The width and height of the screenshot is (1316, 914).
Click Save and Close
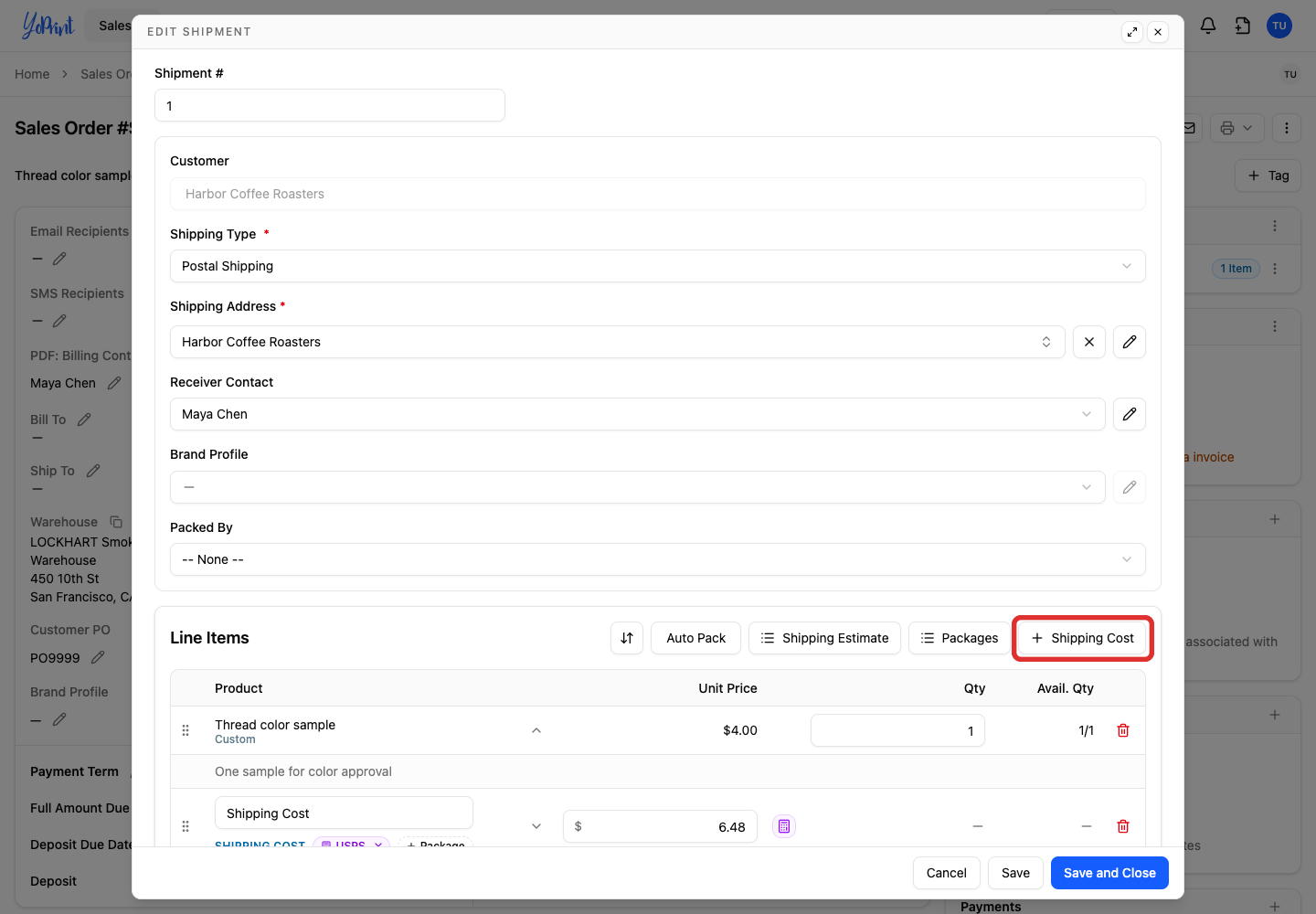coord(1109,873)
